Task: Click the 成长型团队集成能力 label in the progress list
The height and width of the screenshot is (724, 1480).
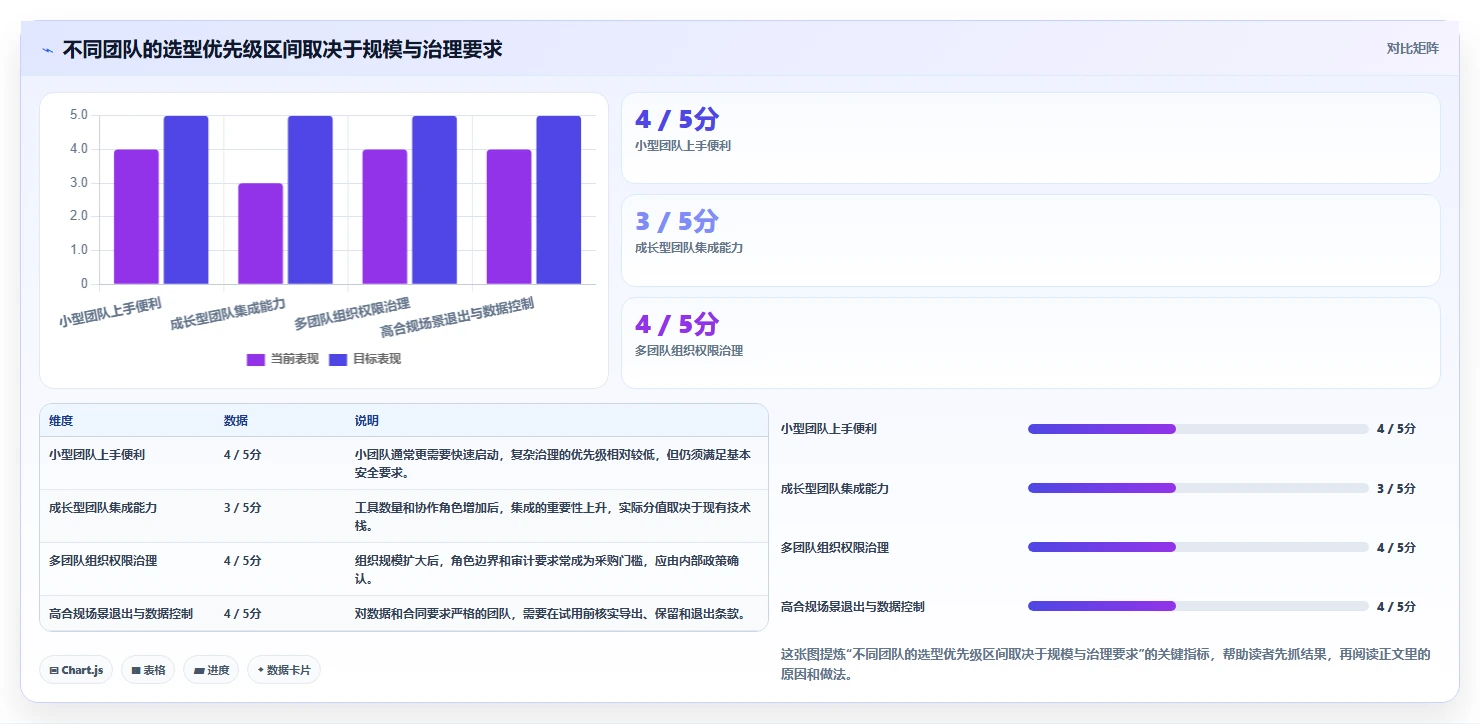Action: (x=835, y=488)
